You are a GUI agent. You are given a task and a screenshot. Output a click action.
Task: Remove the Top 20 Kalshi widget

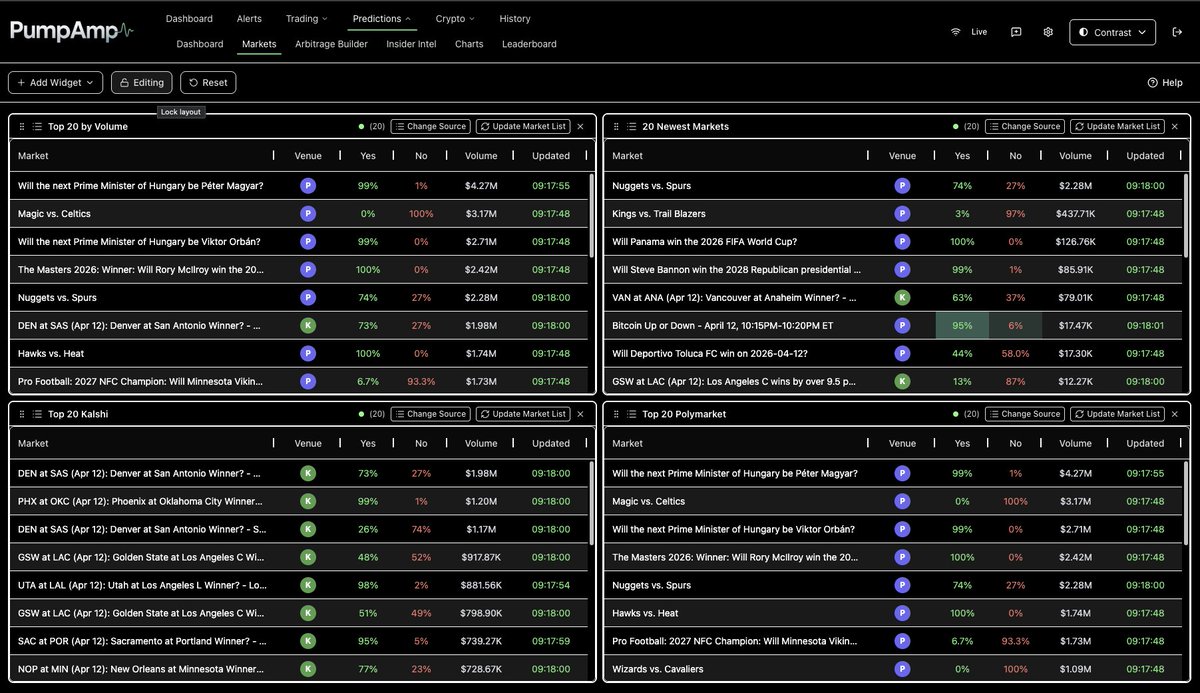pos(580,414)
